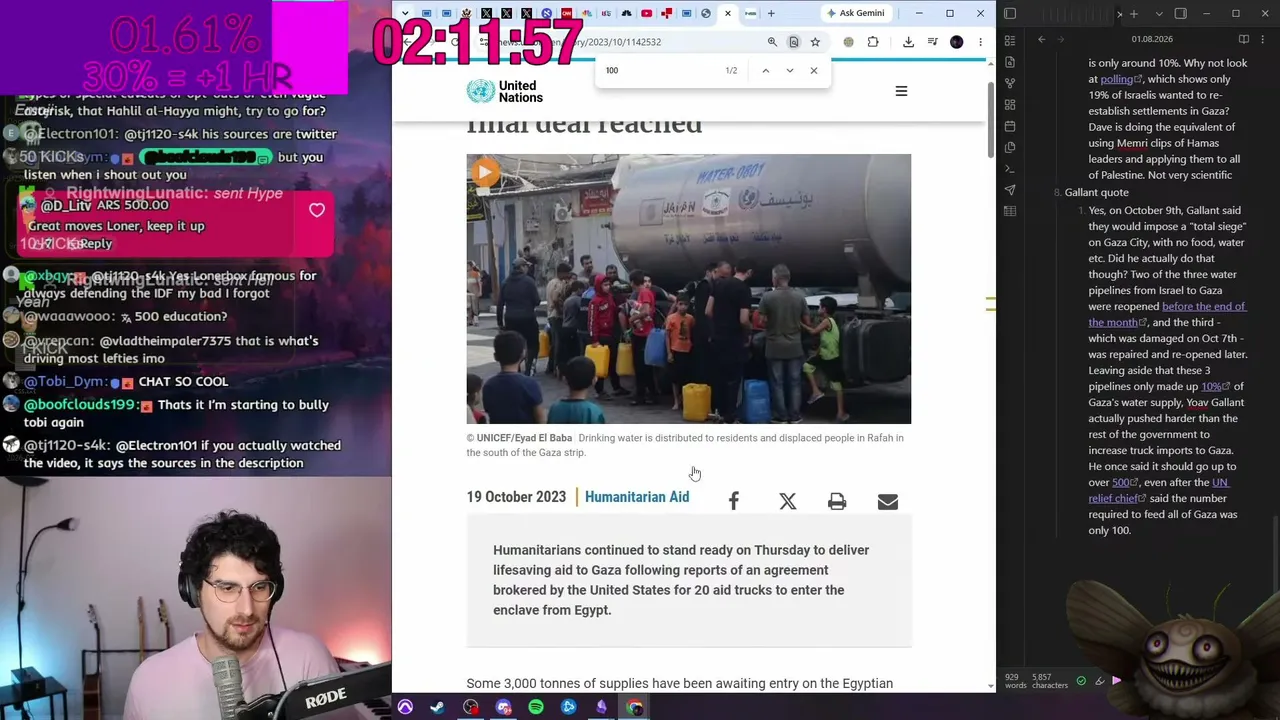
Task: Close the find-in-page bar
Action: [x=814, y=71]
